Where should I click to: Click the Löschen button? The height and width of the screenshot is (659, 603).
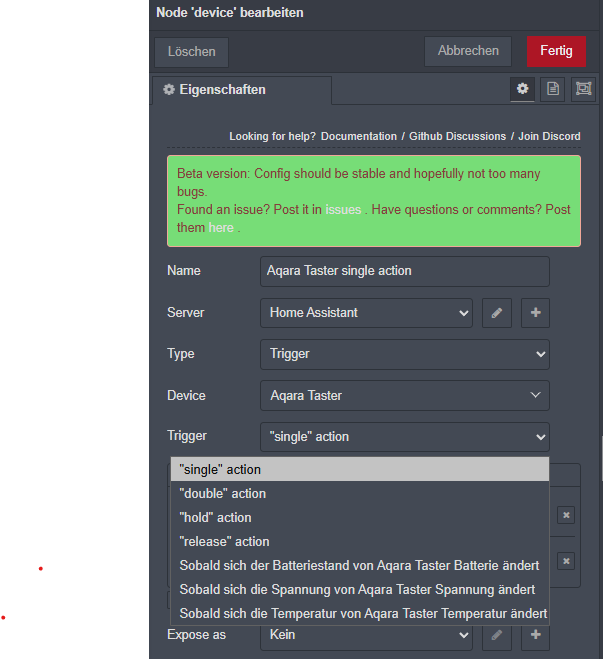[x=191, y=52]
